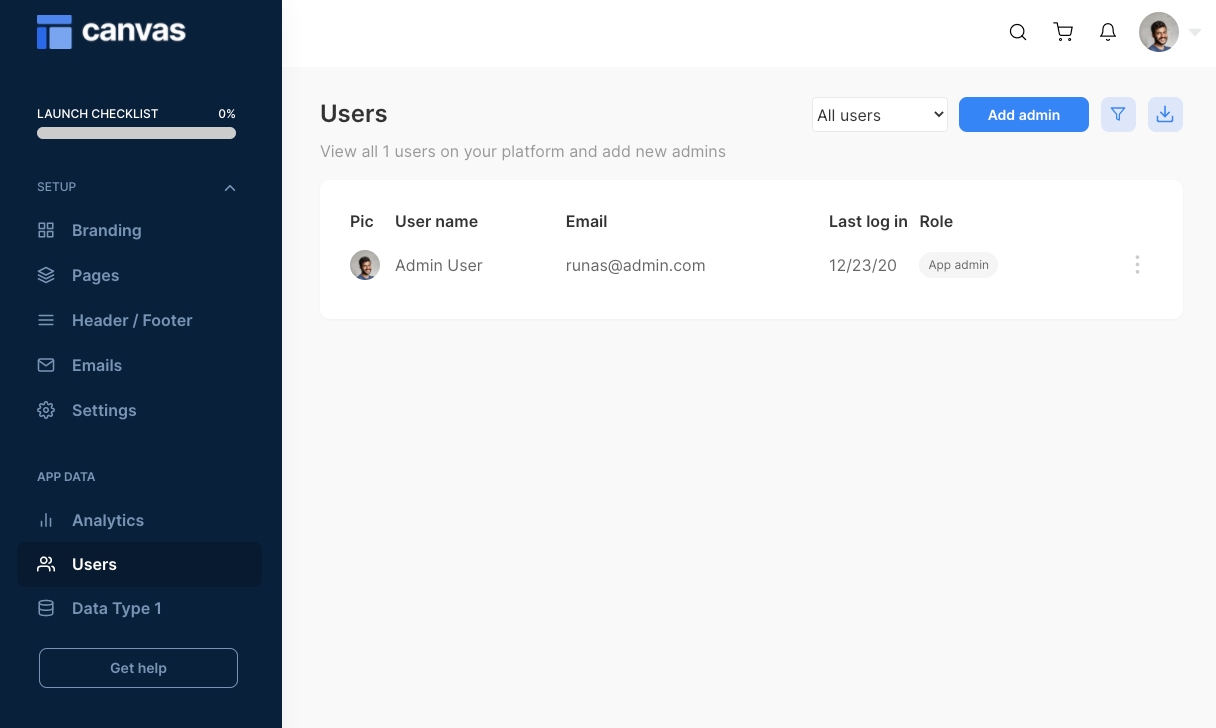Screen dimensions: 1216x728
Task: Click the Add admin button
Action: (1023, 115)
